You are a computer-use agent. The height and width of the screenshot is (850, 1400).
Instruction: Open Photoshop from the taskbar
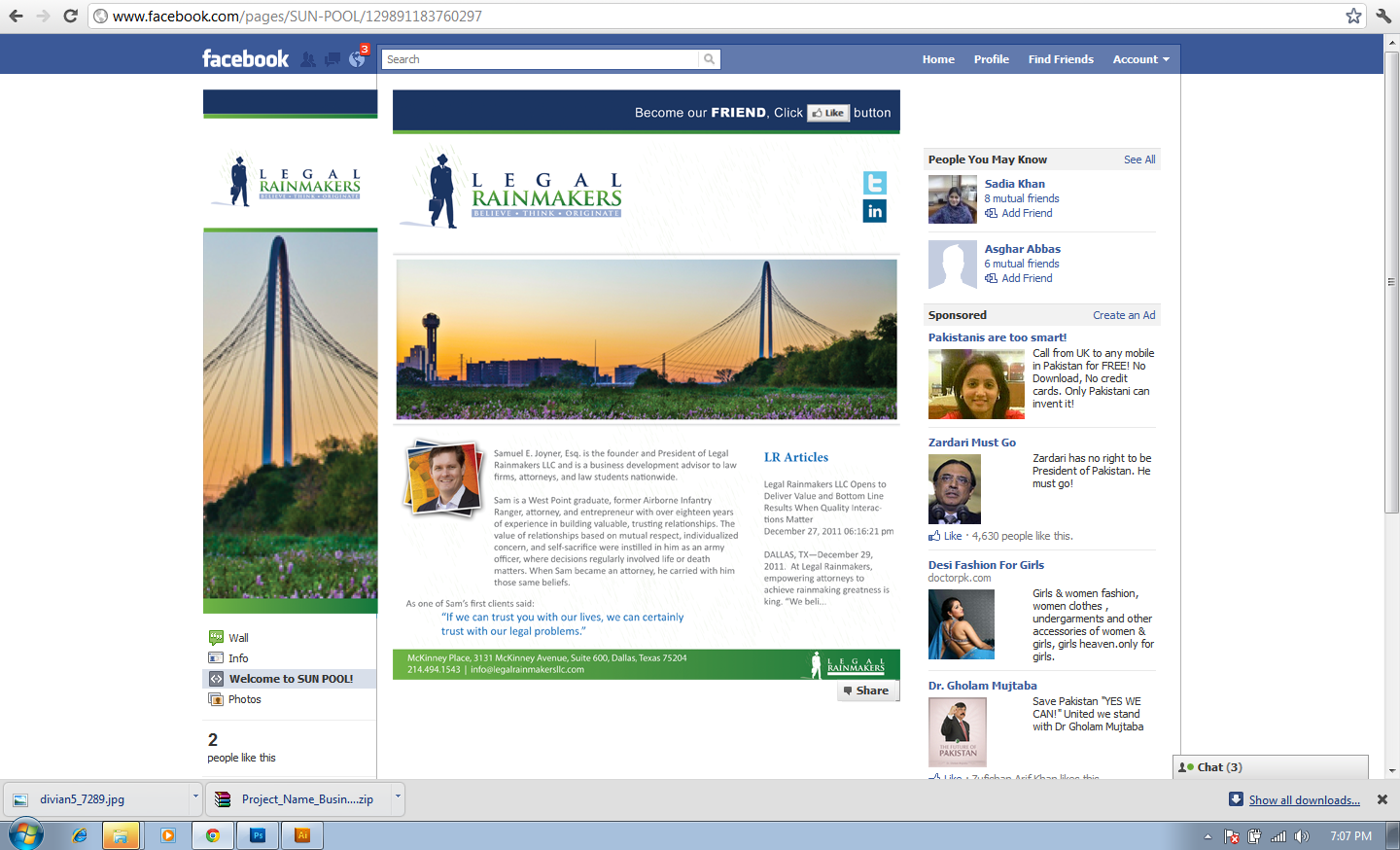258,834
